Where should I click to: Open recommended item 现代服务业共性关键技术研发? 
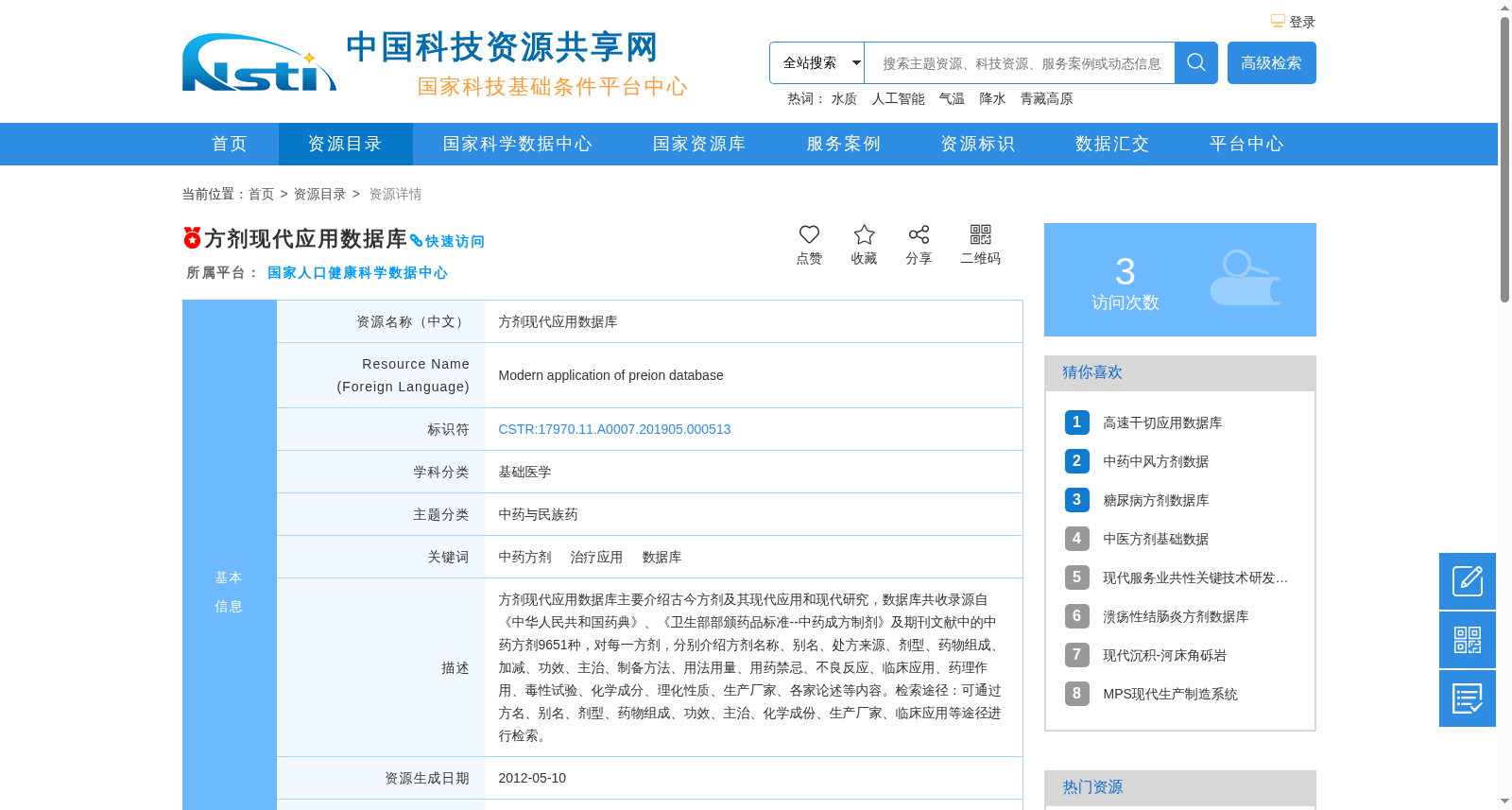pos(1195,577)
